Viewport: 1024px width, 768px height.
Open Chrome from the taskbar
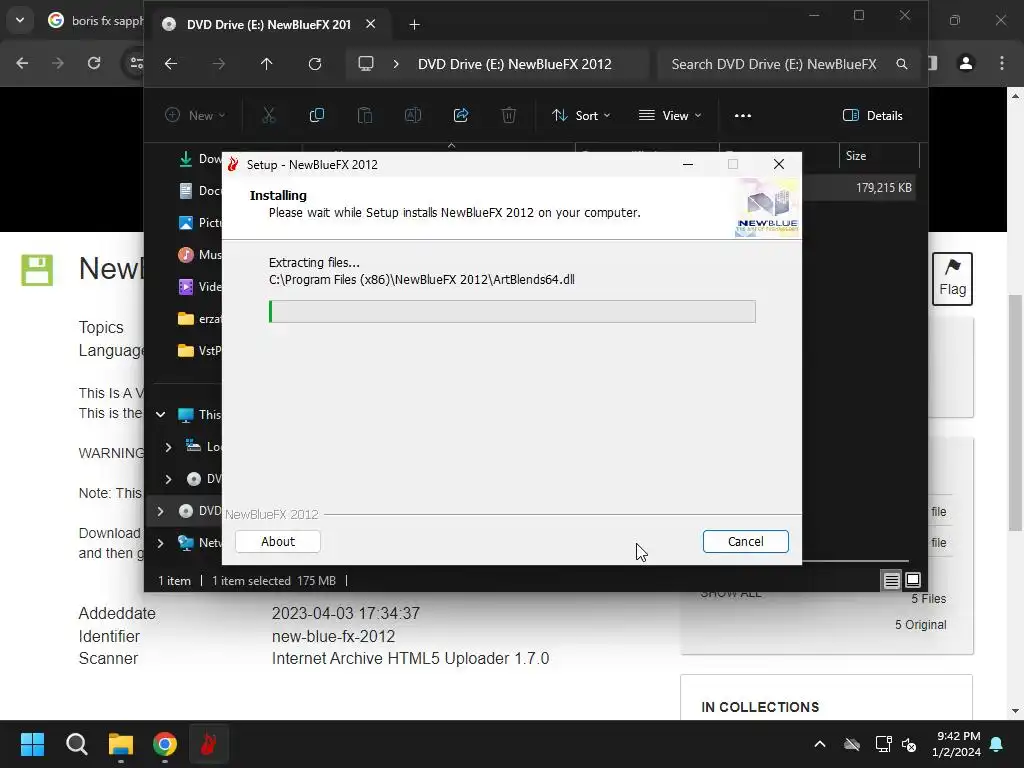pos(165,744)
